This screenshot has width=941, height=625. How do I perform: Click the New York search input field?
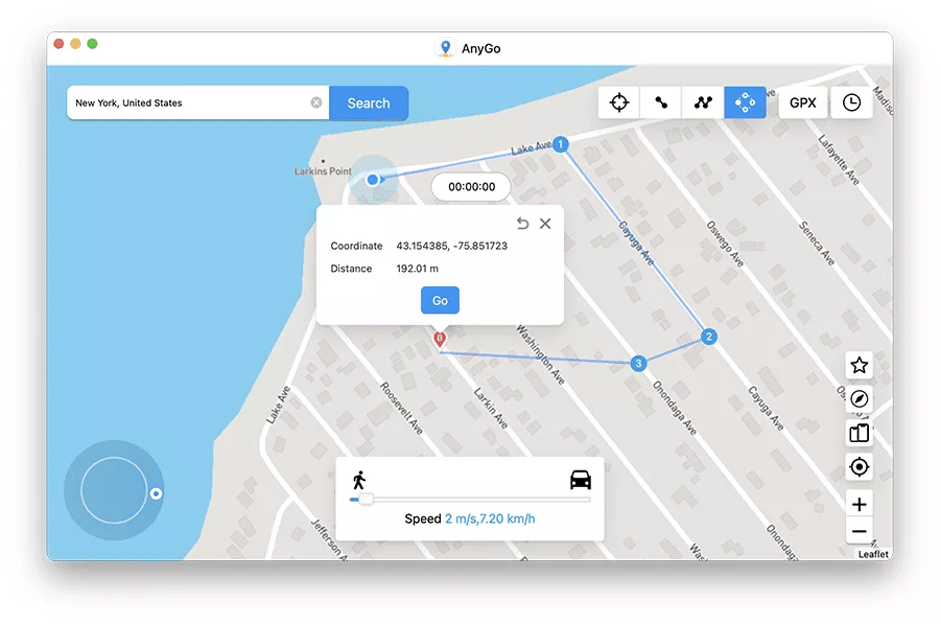(x=190, y=103)
